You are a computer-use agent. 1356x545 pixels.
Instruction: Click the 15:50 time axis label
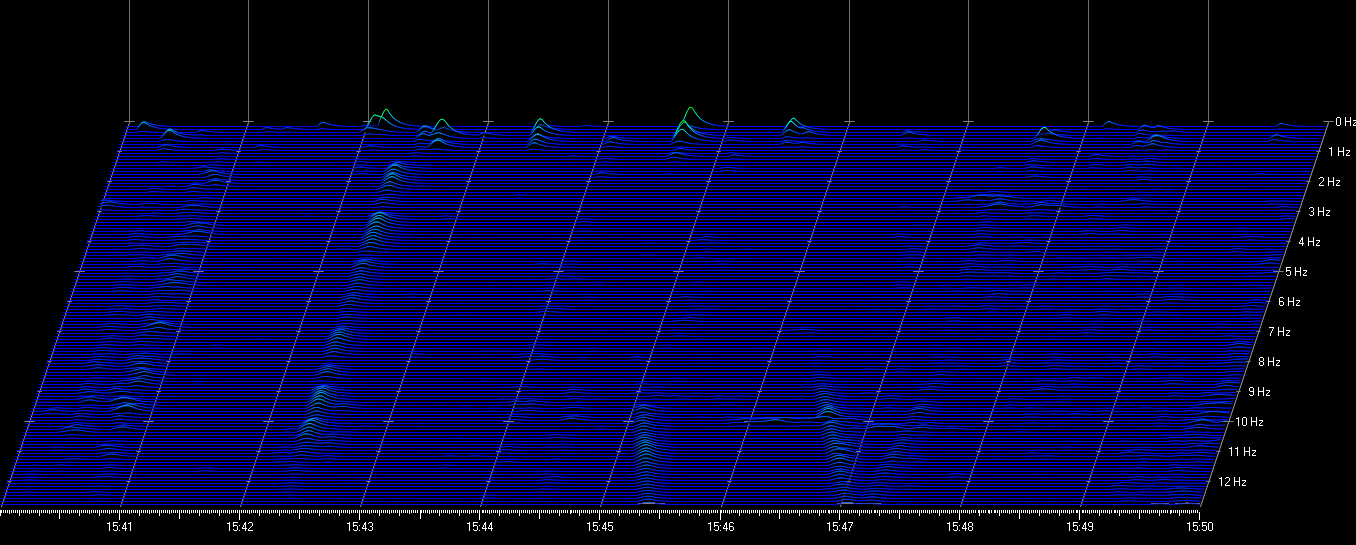click(1200, 526)
